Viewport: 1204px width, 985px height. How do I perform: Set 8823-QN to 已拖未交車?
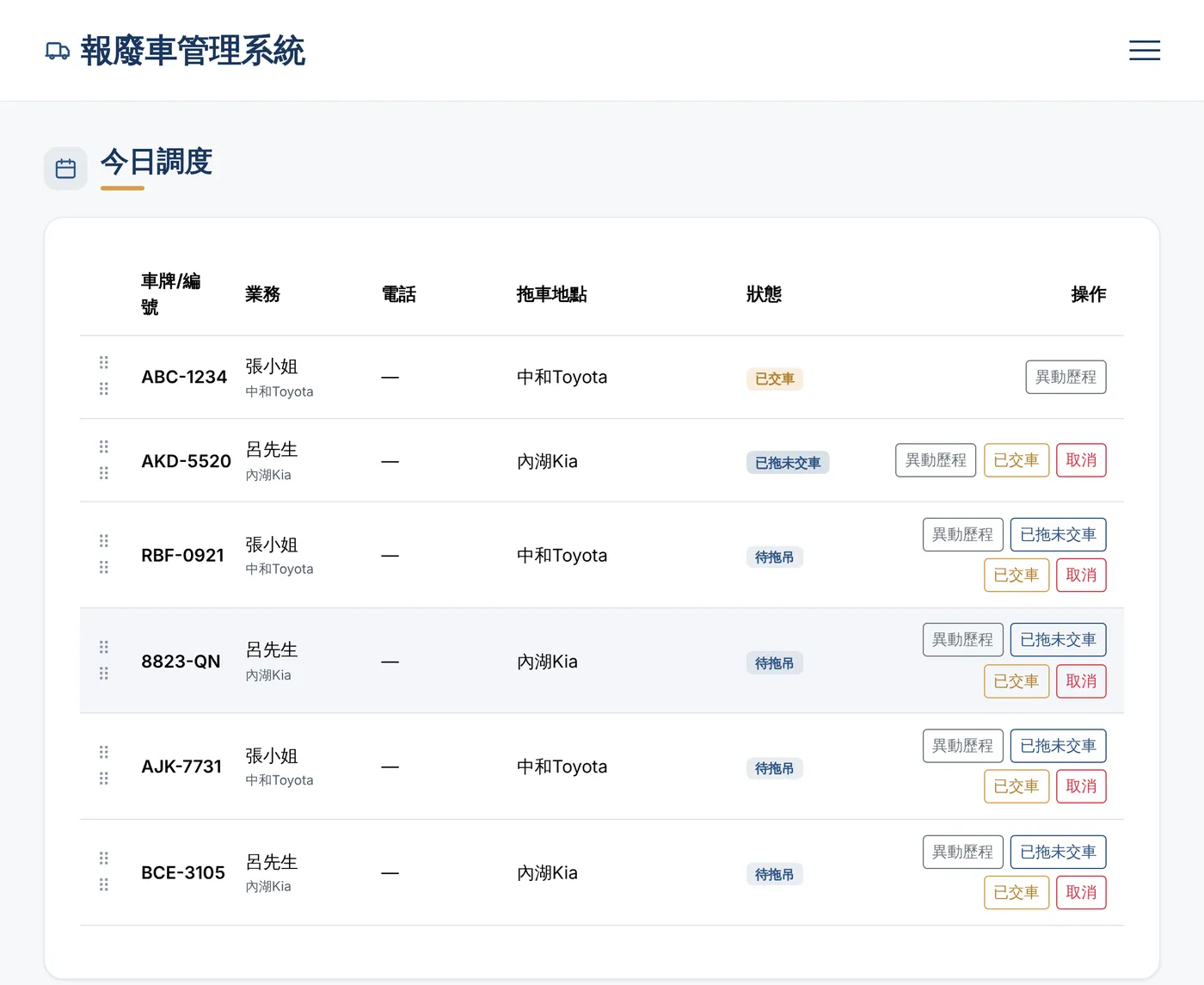point(1058,640)
